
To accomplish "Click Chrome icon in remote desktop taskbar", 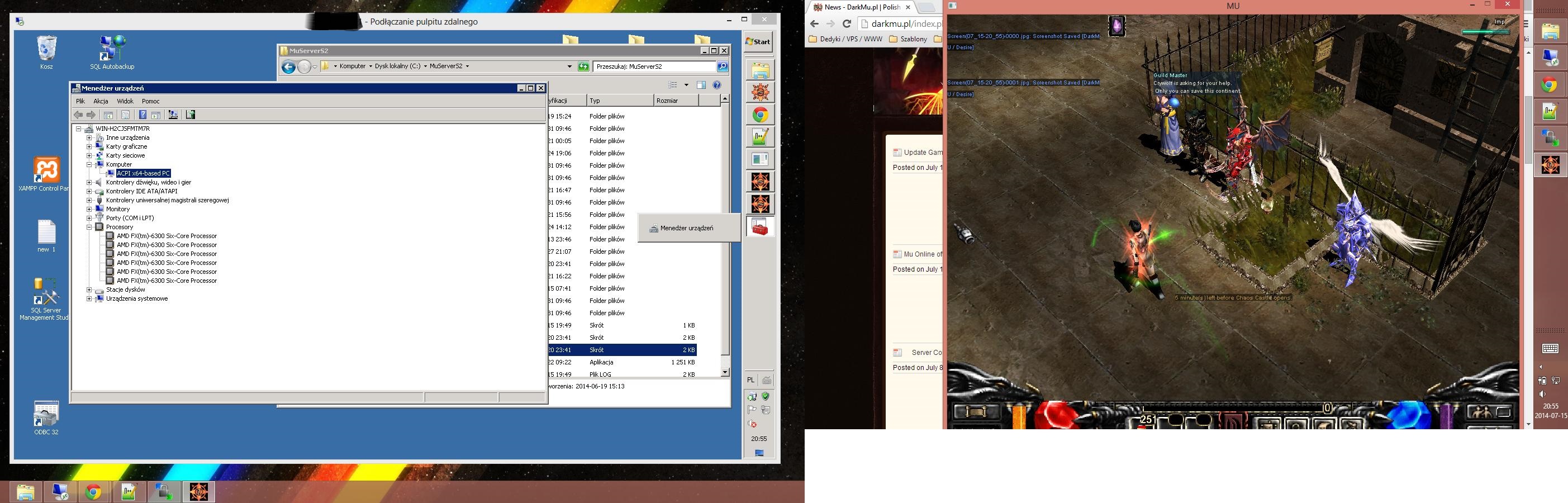I will click(x=759, y=115).
